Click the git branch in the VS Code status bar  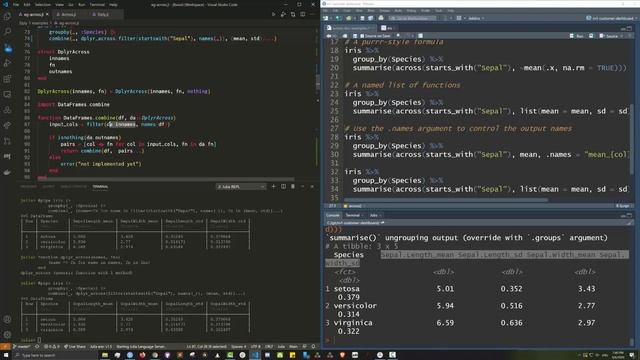(x=22, y=347)
